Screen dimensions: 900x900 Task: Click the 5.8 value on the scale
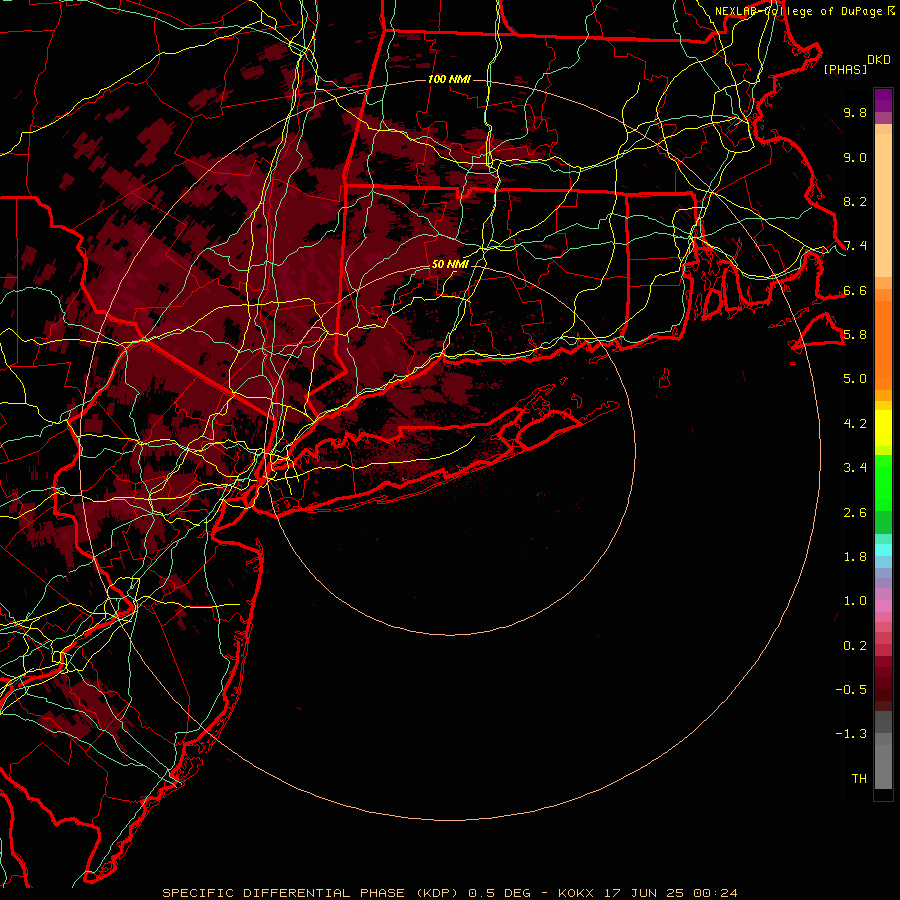pyautogui.click(x=855, y=335)
